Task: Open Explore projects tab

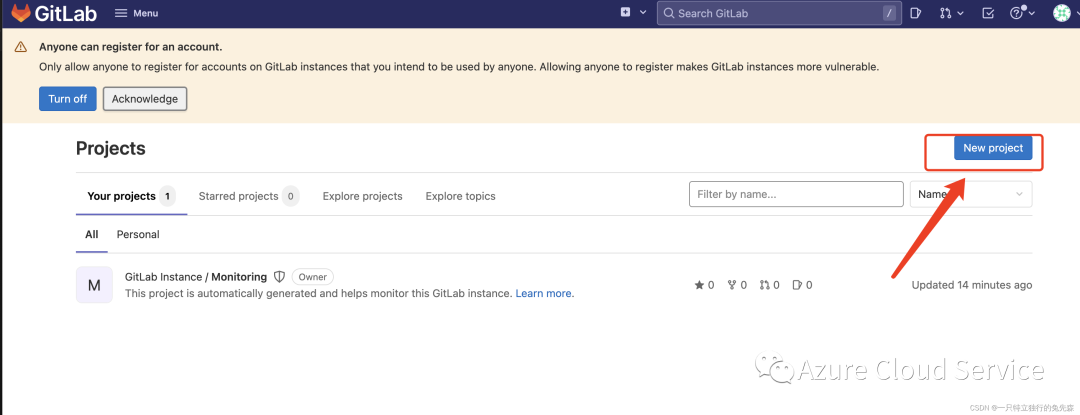Action: (x=362, y=196)
